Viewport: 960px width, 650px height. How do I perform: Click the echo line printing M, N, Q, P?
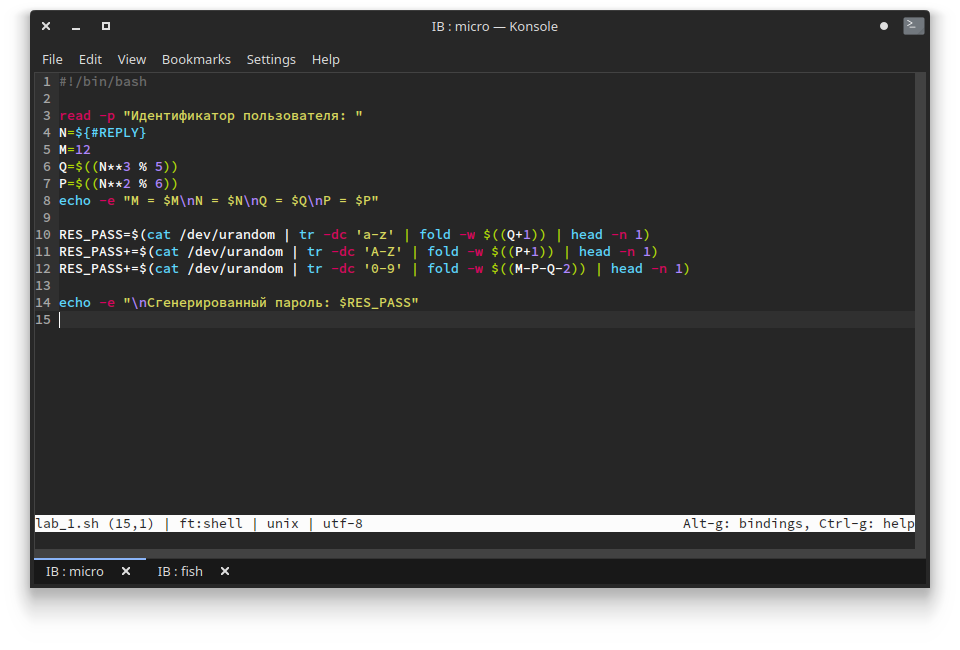point(219,201)
